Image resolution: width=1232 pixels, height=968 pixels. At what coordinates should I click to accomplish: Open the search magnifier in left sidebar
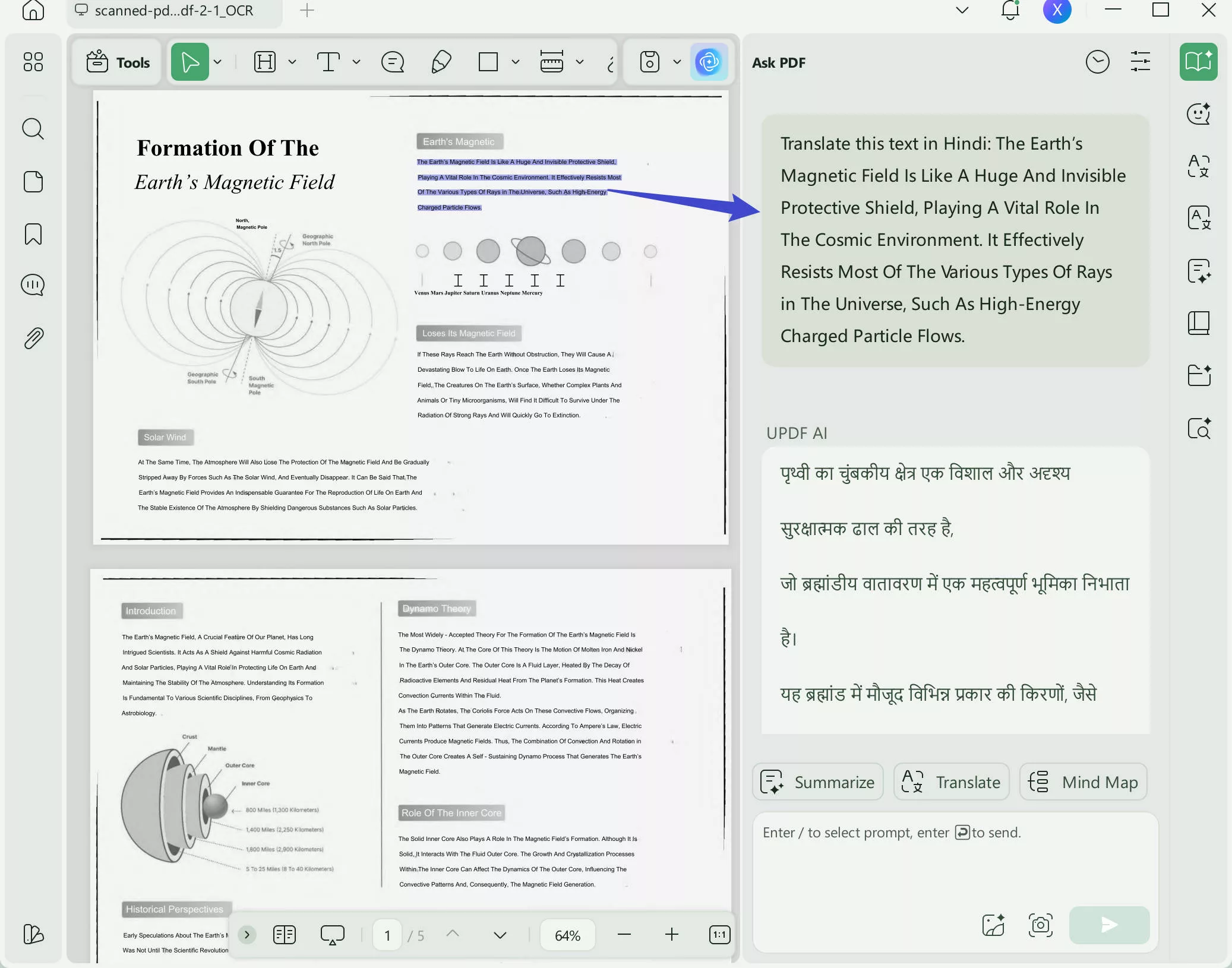click(x=33, y=128)
